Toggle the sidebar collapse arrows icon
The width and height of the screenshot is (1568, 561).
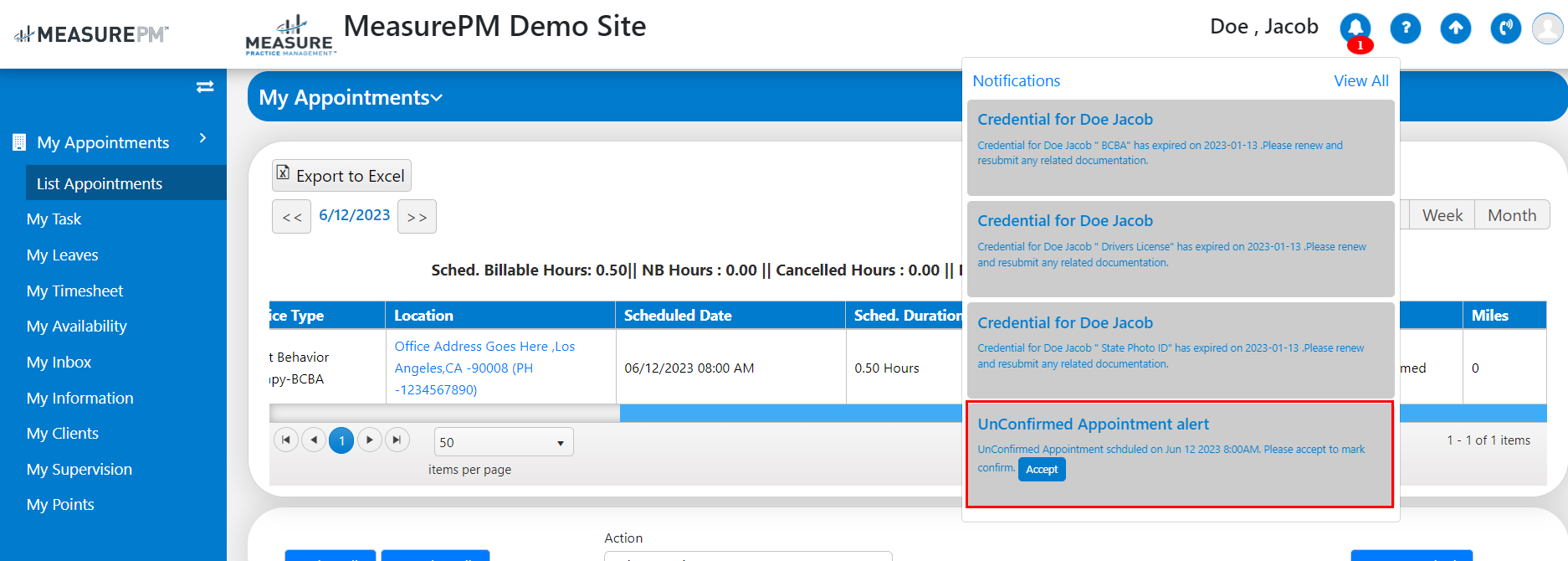(x=205, y=86)
